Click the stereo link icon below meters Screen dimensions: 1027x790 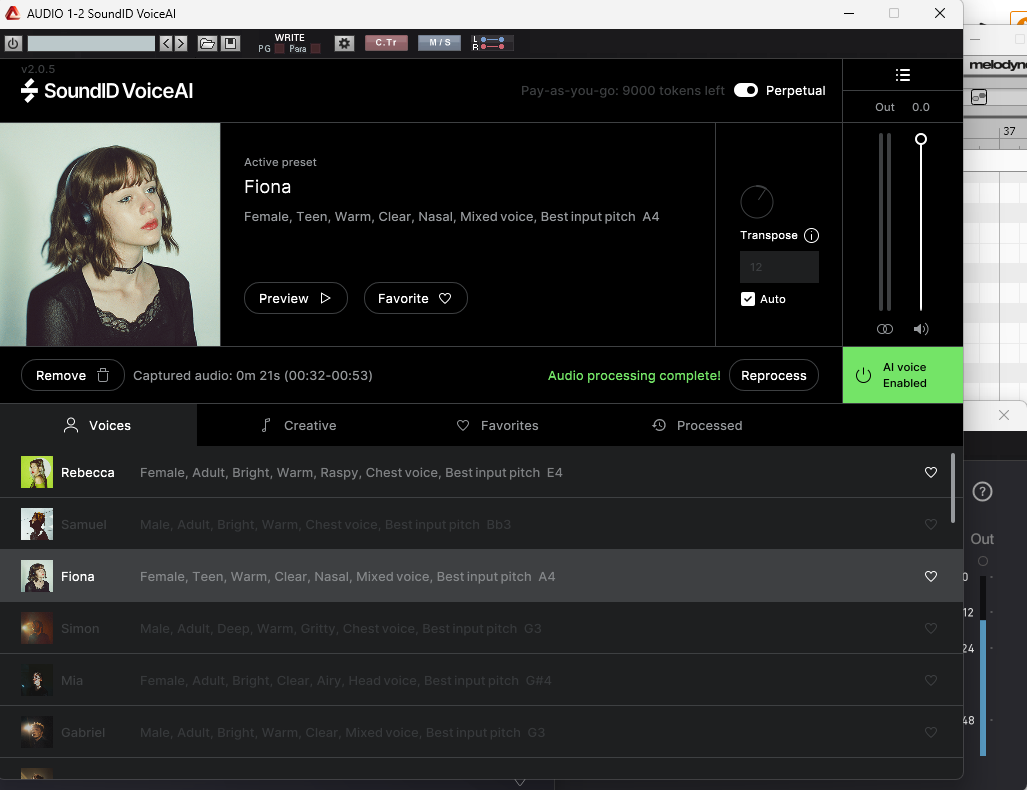pyautogui.click(x=884, y=329)
